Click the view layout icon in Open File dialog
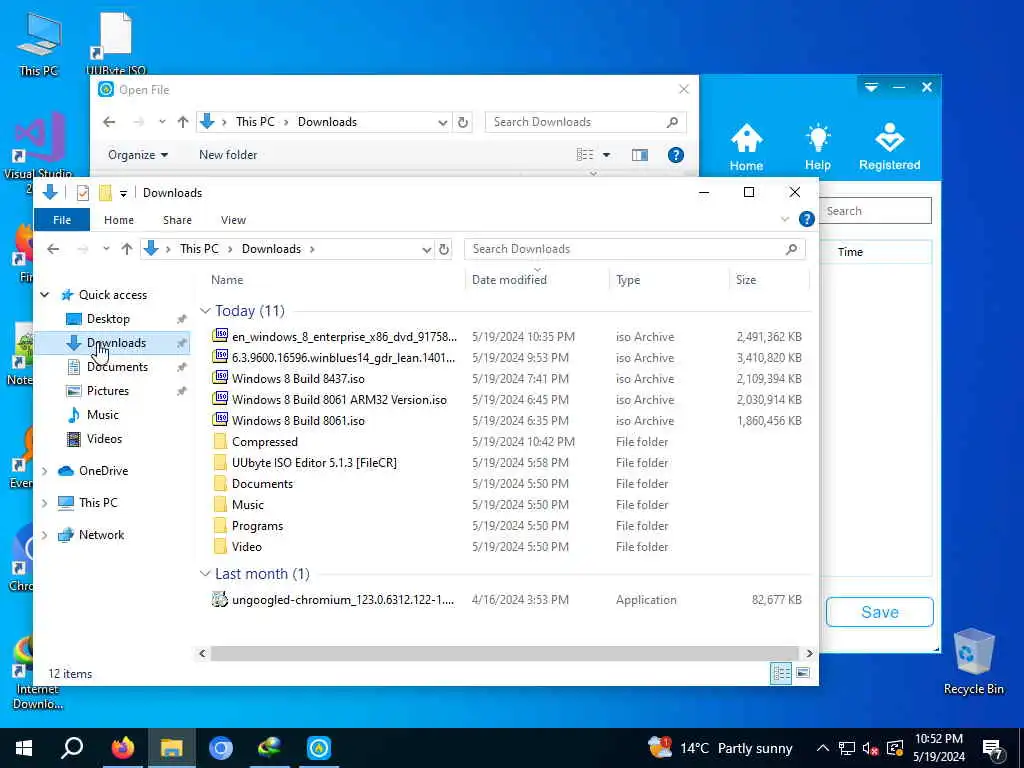This screenshot has width=1024, height=768. click(x=584, y=155)
